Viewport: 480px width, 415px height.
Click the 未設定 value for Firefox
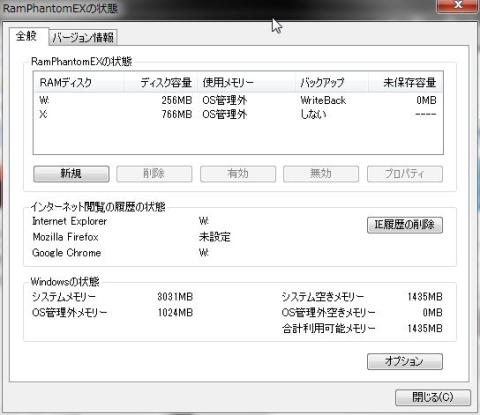tap(215, 237)
